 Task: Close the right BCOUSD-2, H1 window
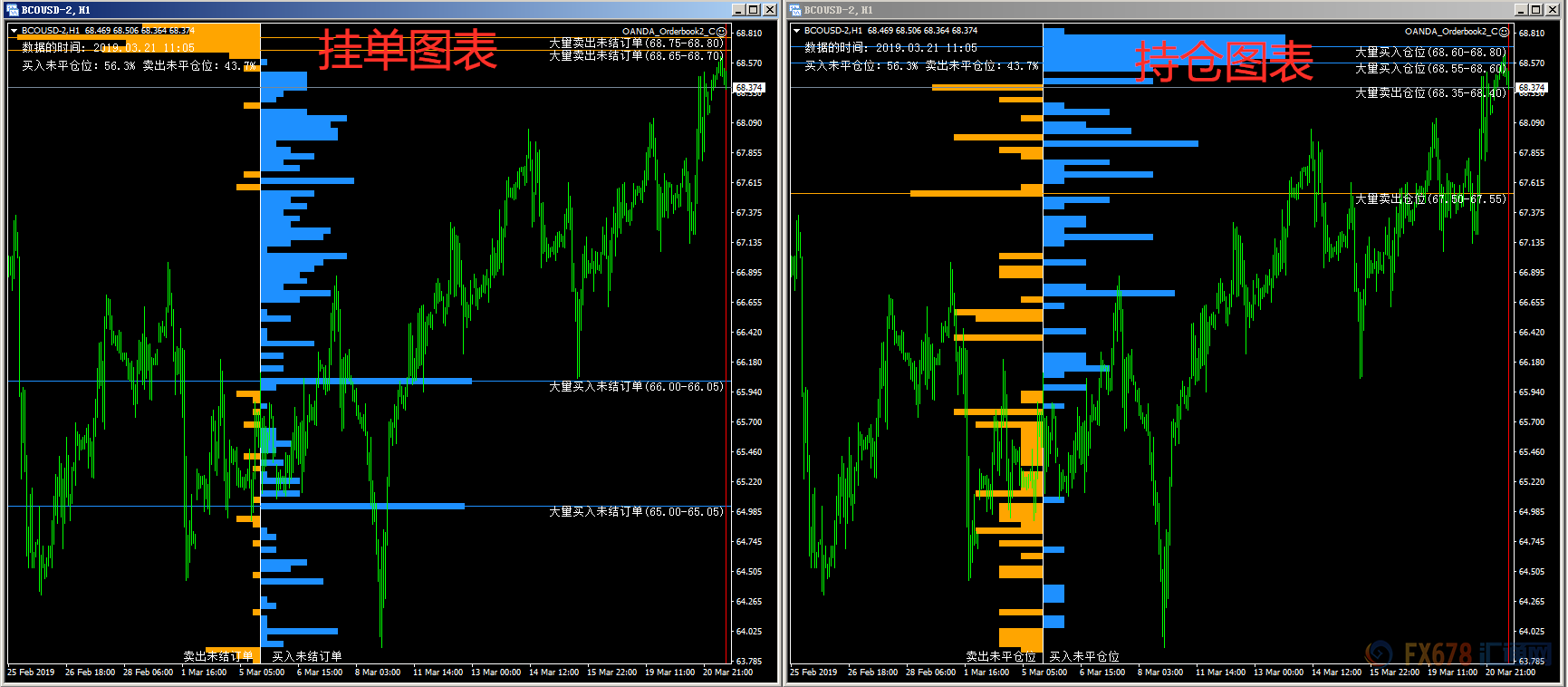(1553, 10)
